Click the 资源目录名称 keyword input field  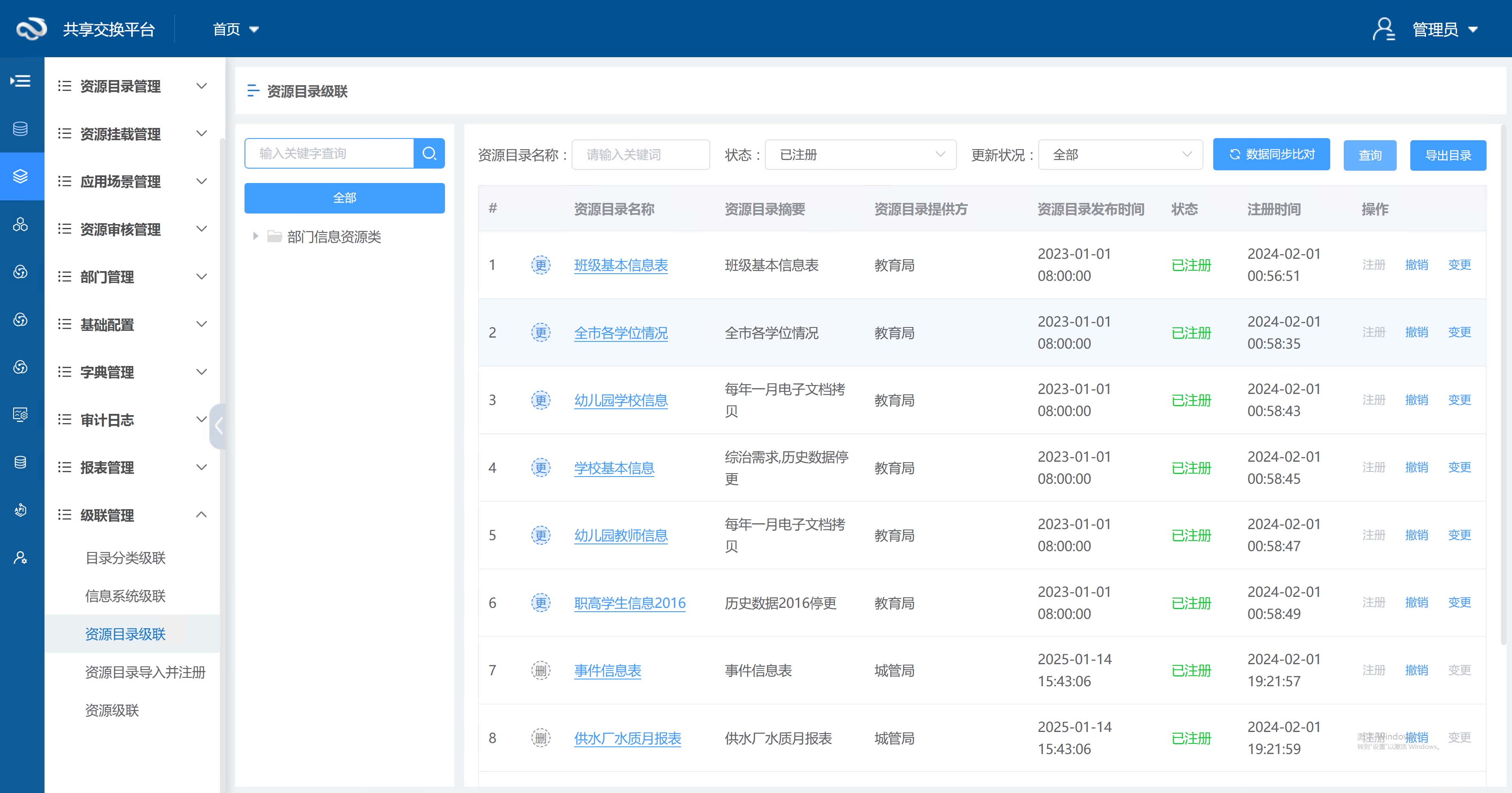tap(640, 155)
